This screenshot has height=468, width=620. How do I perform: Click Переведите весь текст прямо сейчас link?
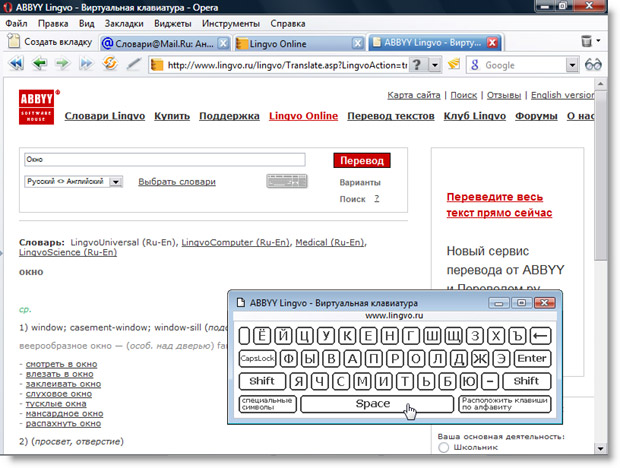(x=499, y=205)
